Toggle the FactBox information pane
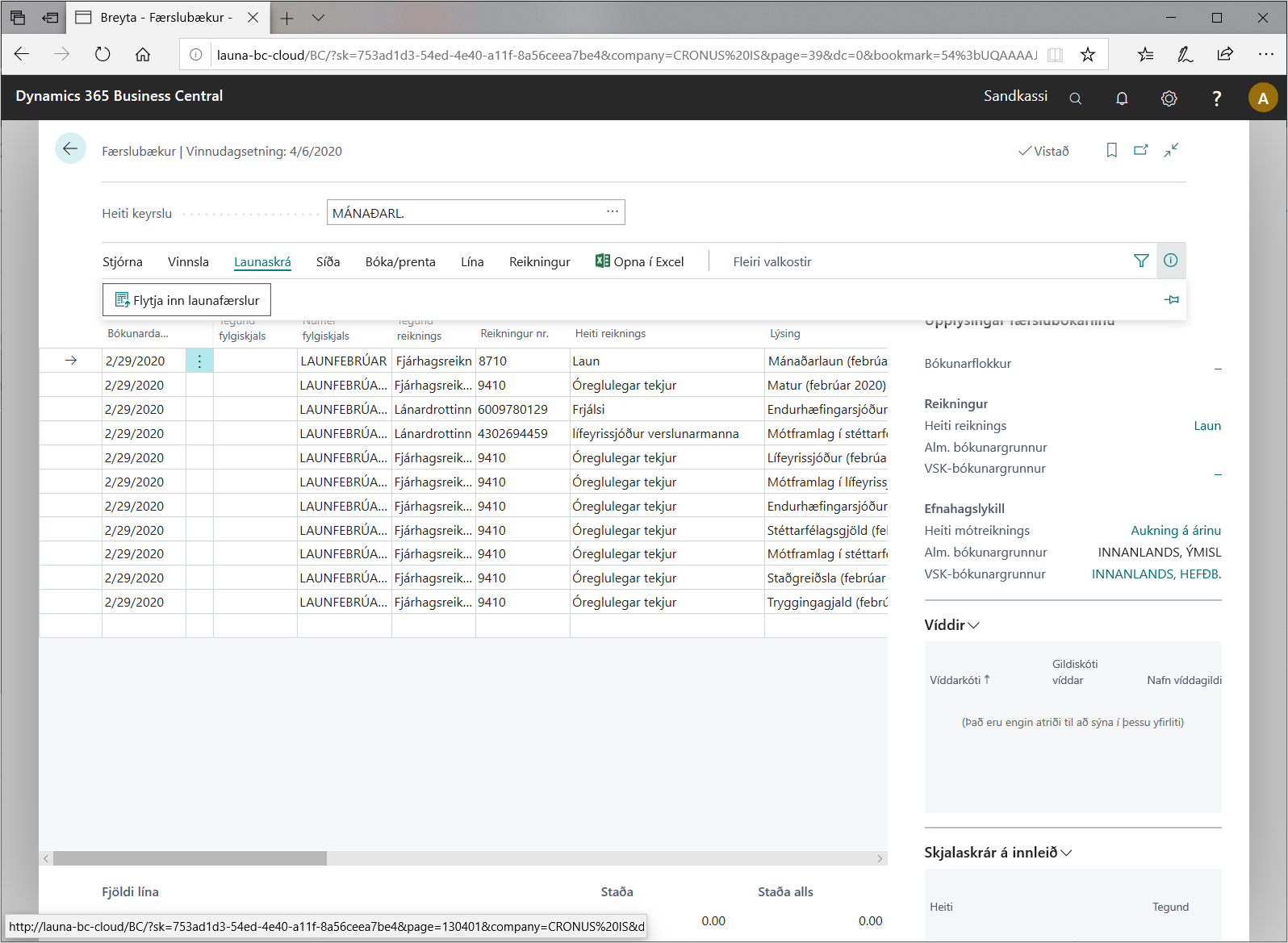 (1170, 261)
